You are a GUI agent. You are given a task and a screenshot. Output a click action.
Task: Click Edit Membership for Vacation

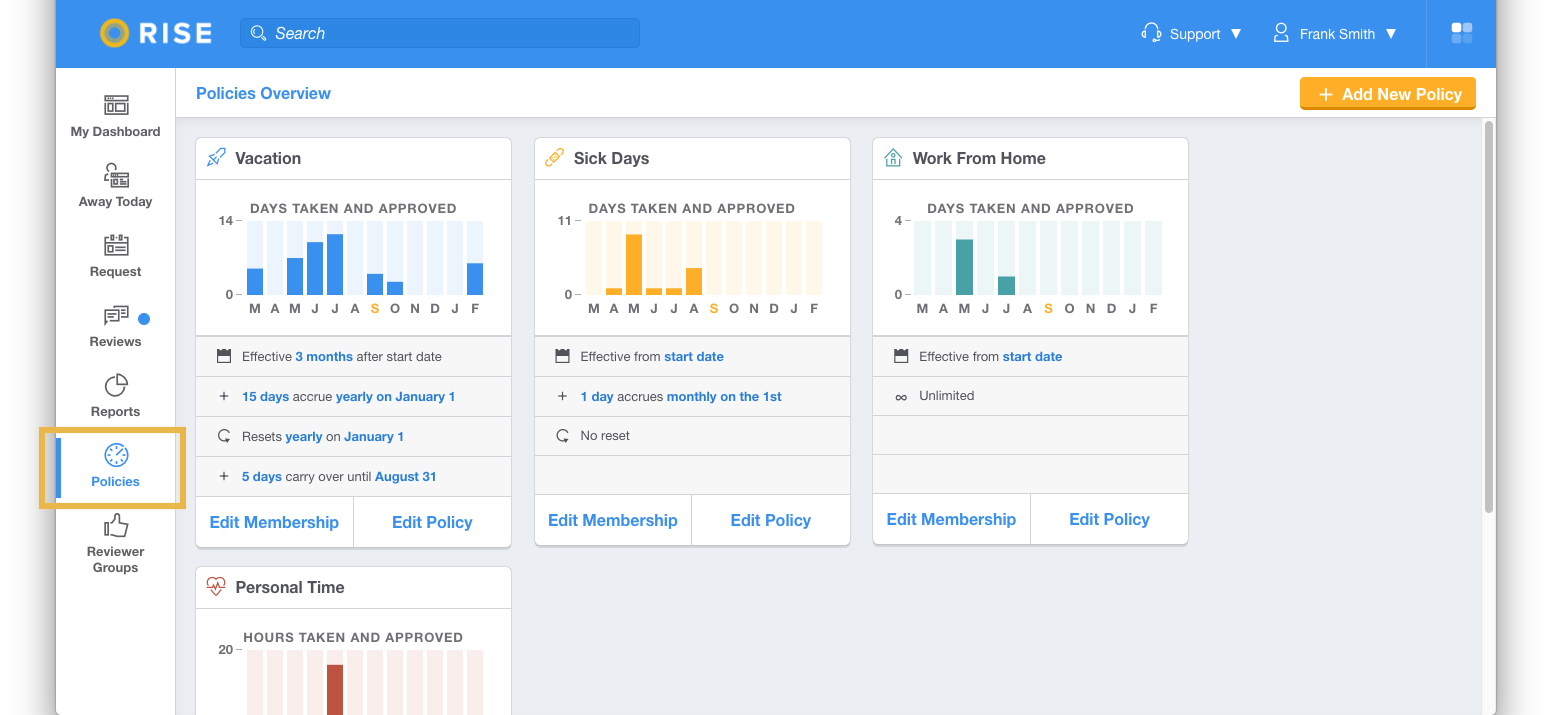(x=274, y=522)
